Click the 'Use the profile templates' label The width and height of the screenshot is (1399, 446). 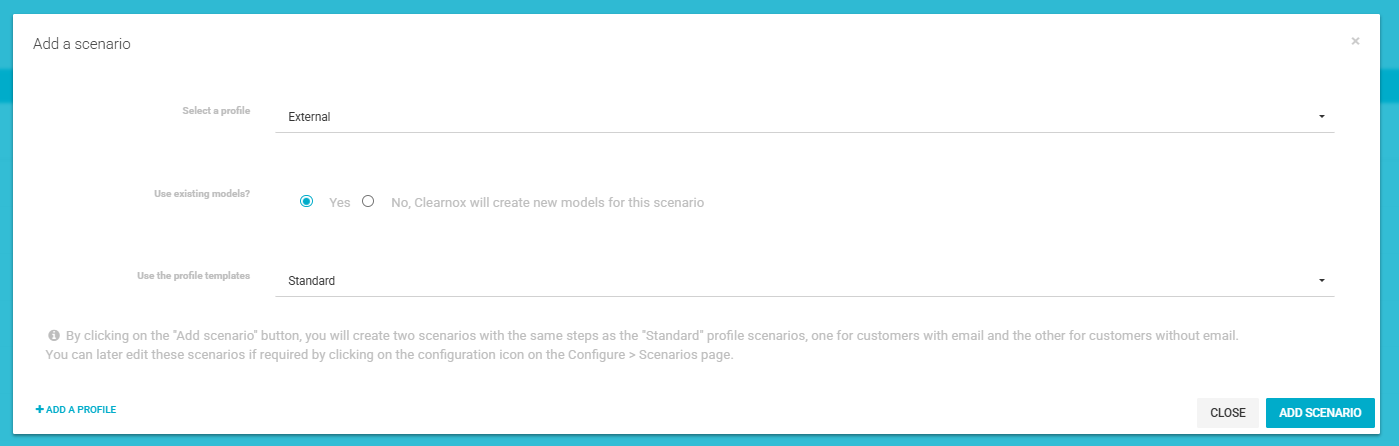click(194, 275)
